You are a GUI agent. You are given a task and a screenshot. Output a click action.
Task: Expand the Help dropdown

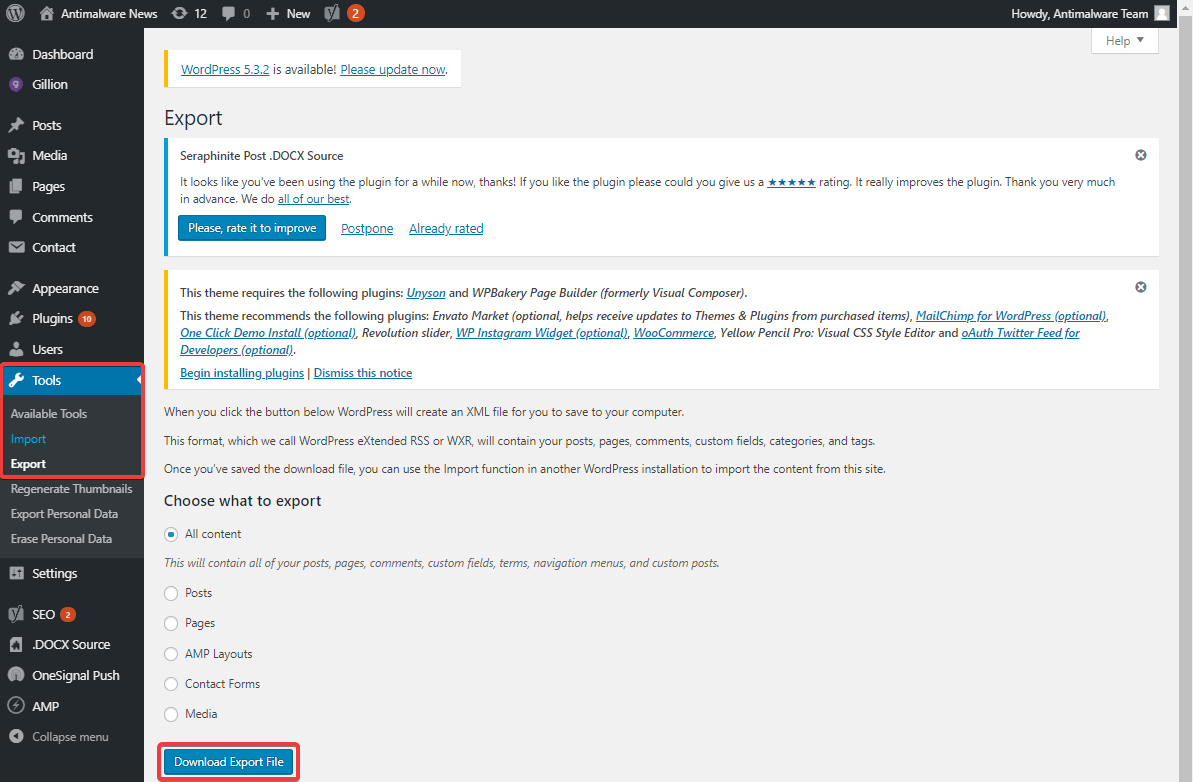[1123, 40]
